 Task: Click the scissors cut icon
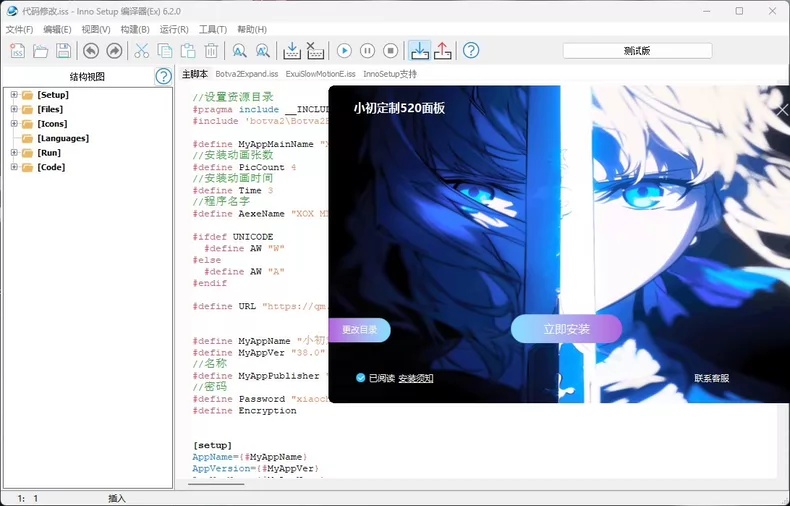coord(142,50)
